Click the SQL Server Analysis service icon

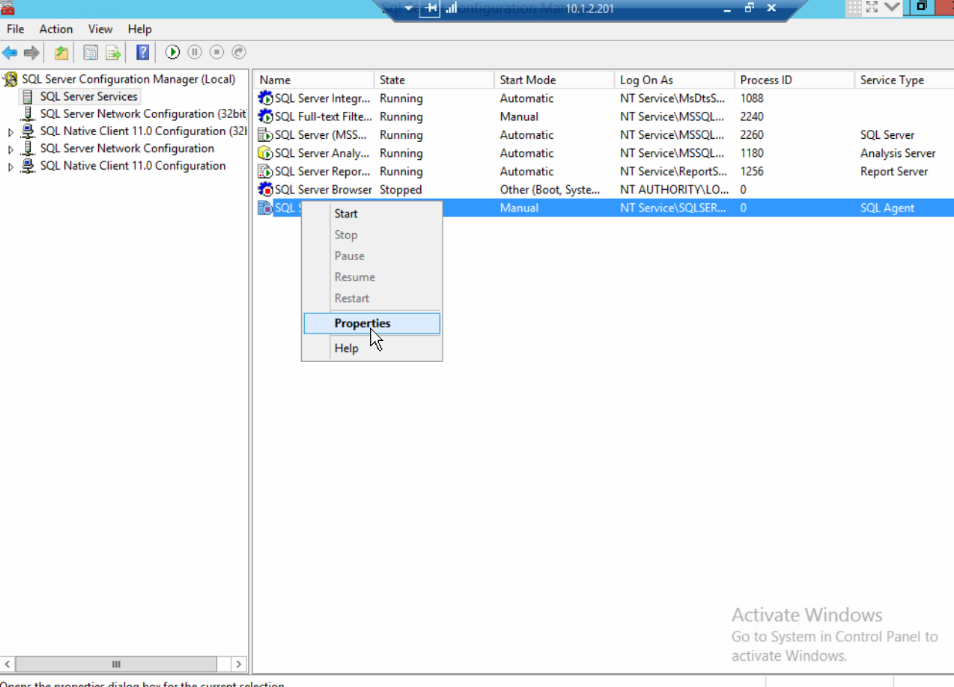click(x=265, y=153)
